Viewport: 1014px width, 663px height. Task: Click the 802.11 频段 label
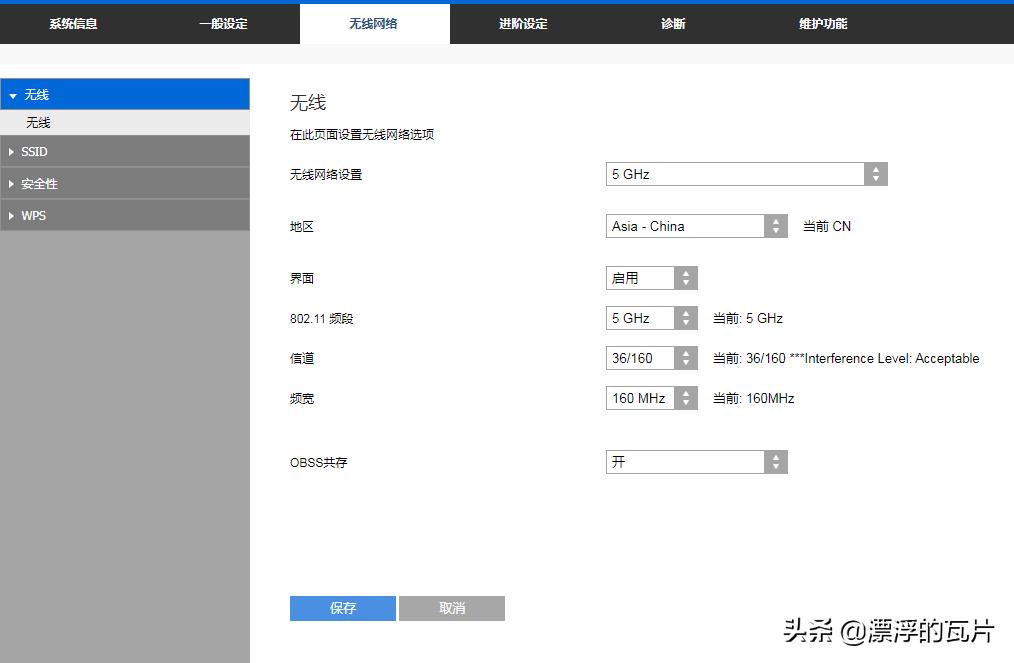(321, 318)
